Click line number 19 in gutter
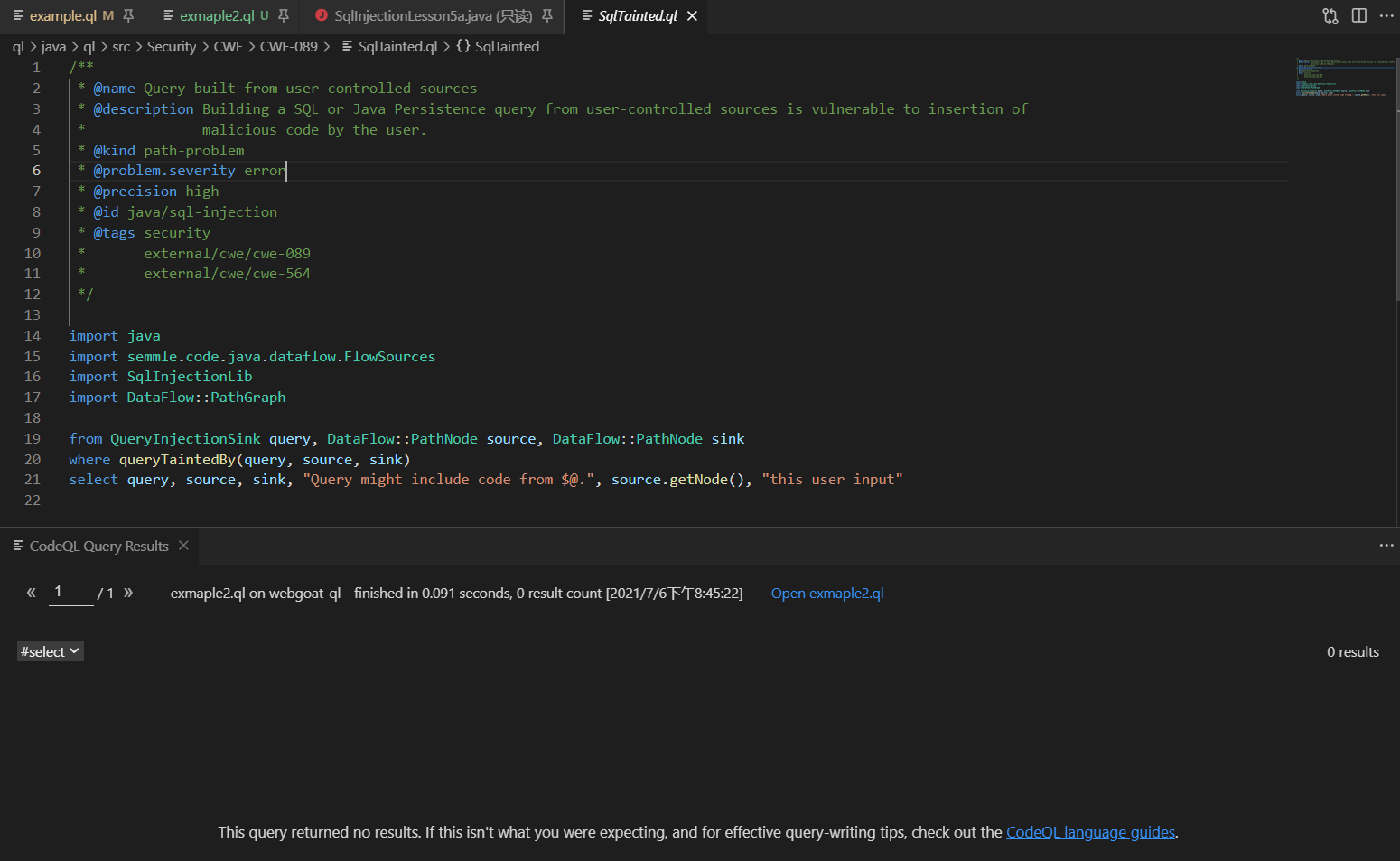The image size is (1400, 861). click(x=33, y=439)
